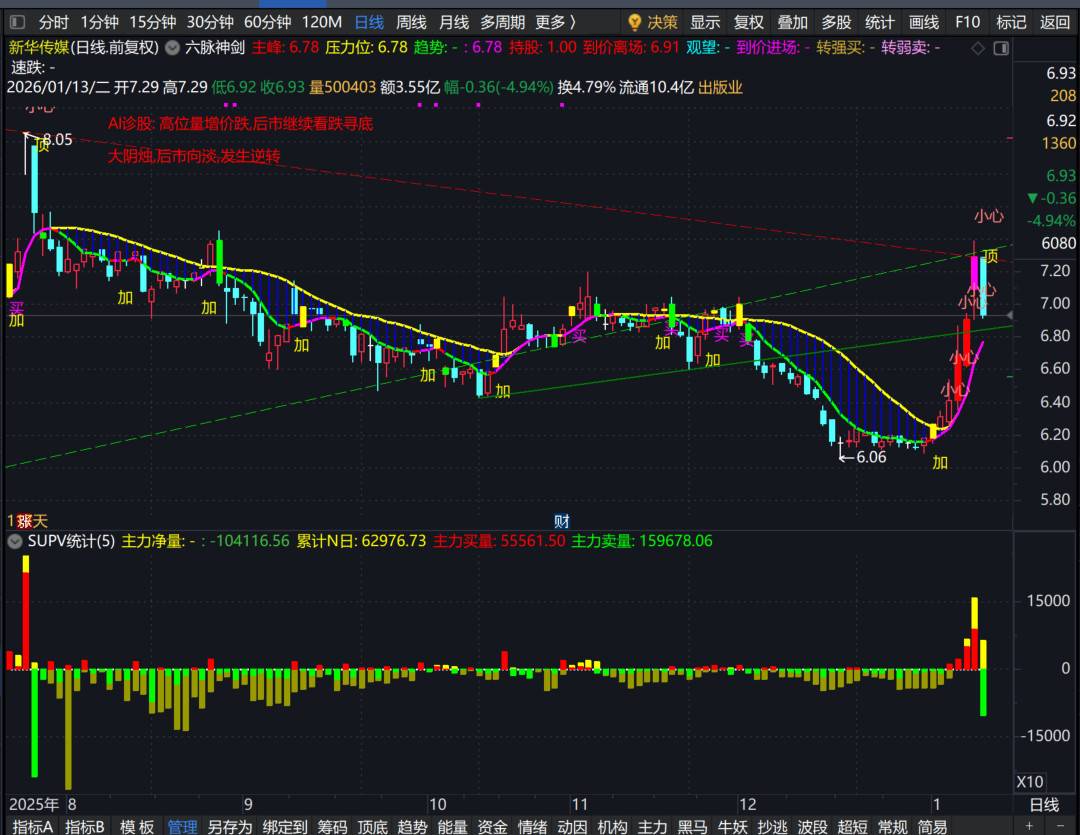Click the 叠加 overlay button
1080x835 pixels.
coord(792,23)
